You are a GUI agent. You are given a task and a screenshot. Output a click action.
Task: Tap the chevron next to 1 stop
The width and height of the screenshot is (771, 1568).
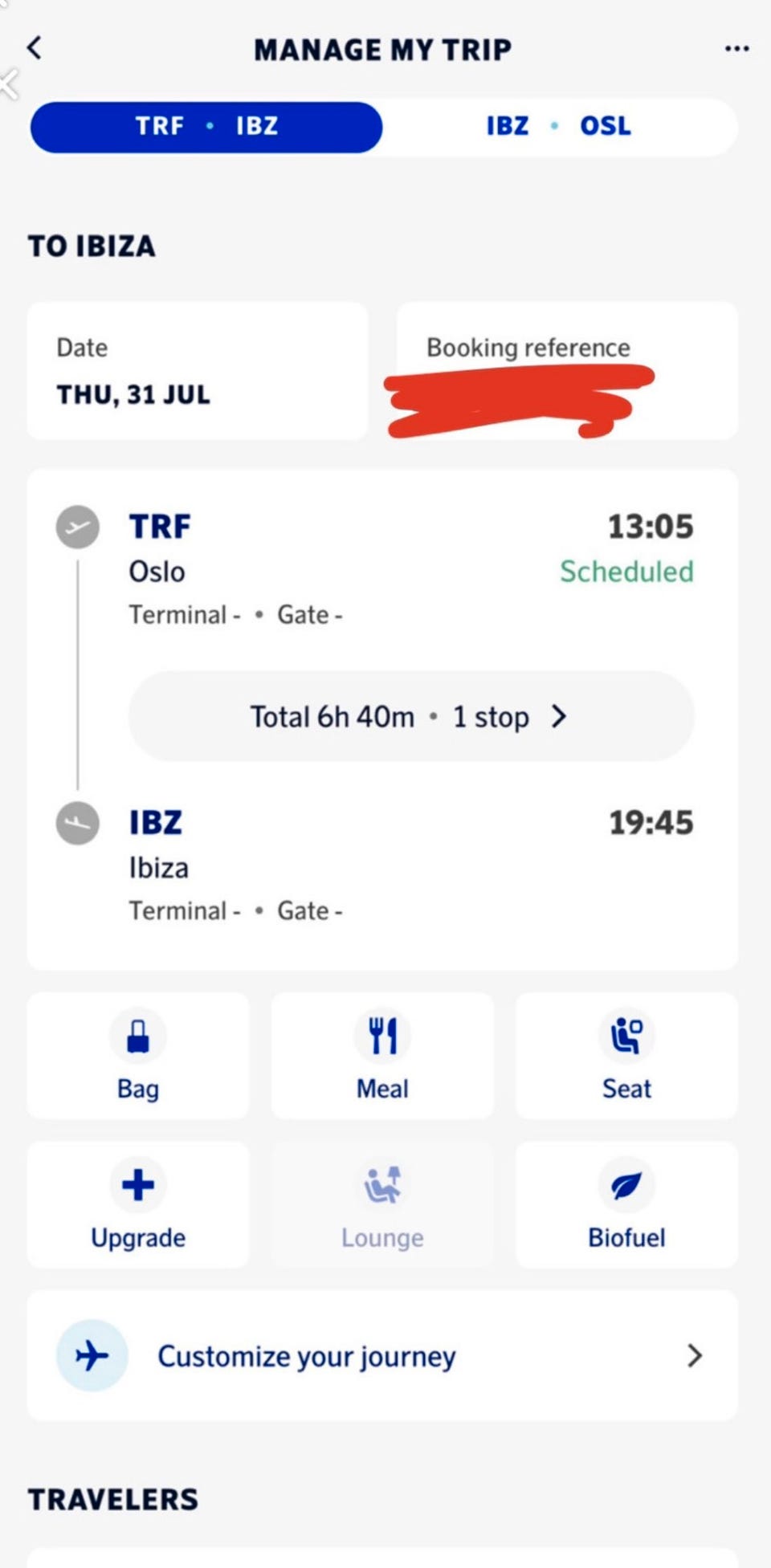click(560, 716)
